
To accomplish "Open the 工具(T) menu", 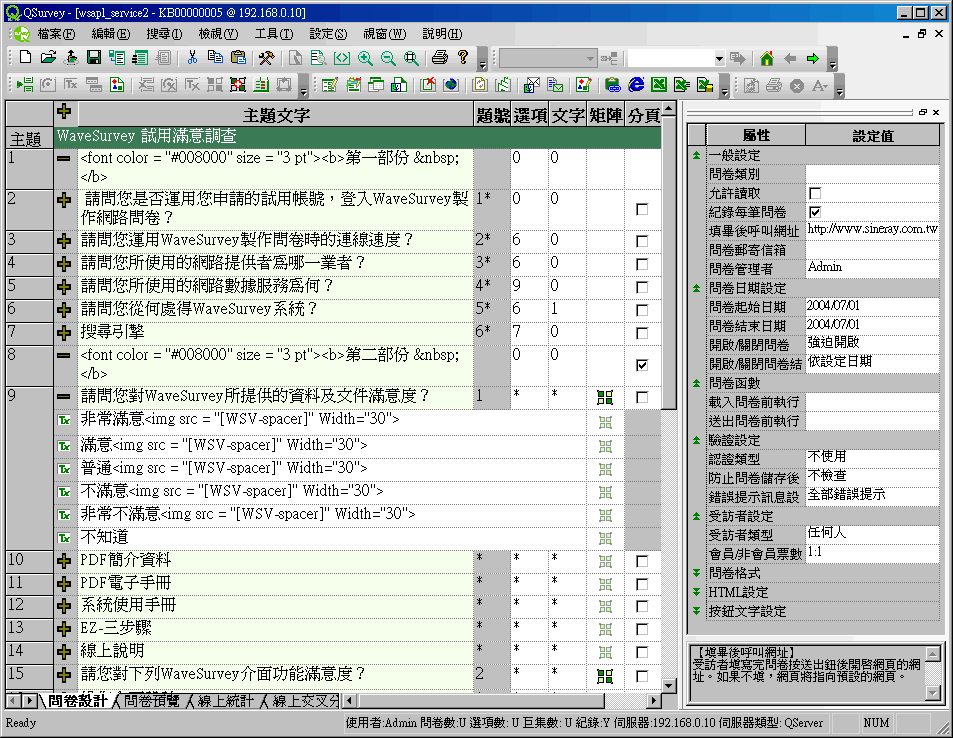I will pos(274,34).
